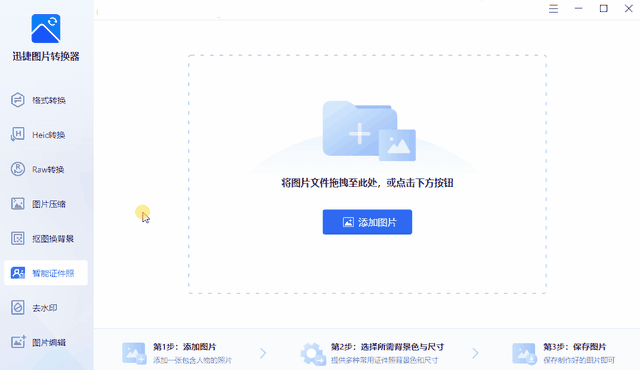This screenshot has height=370, width=640.
Task: Select the Heic转换 sidebar icon
Action: click(18, 135)
